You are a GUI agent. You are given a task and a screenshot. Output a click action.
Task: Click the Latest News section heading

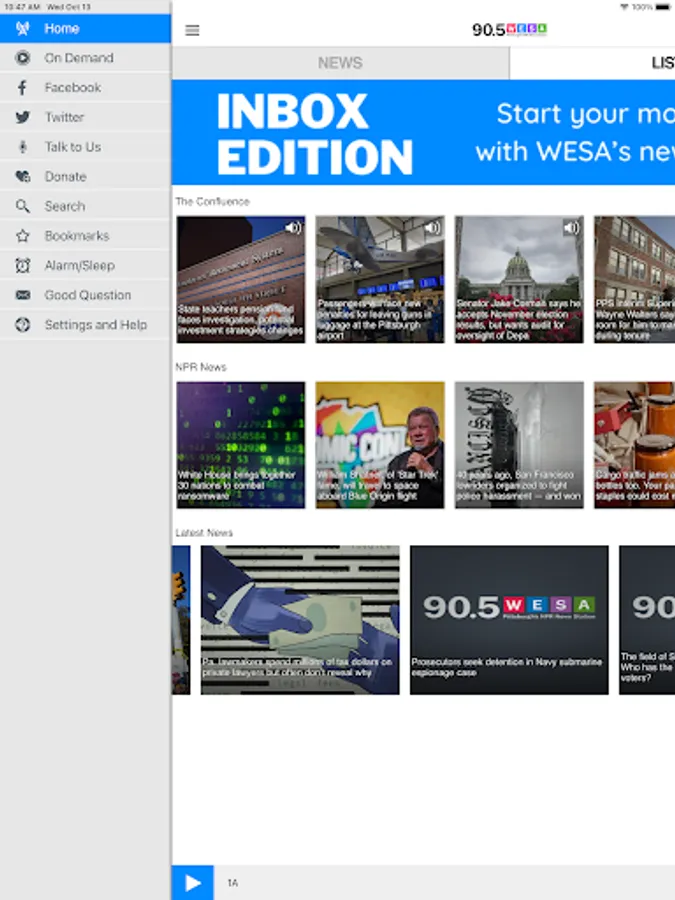[x=204, y=533]
